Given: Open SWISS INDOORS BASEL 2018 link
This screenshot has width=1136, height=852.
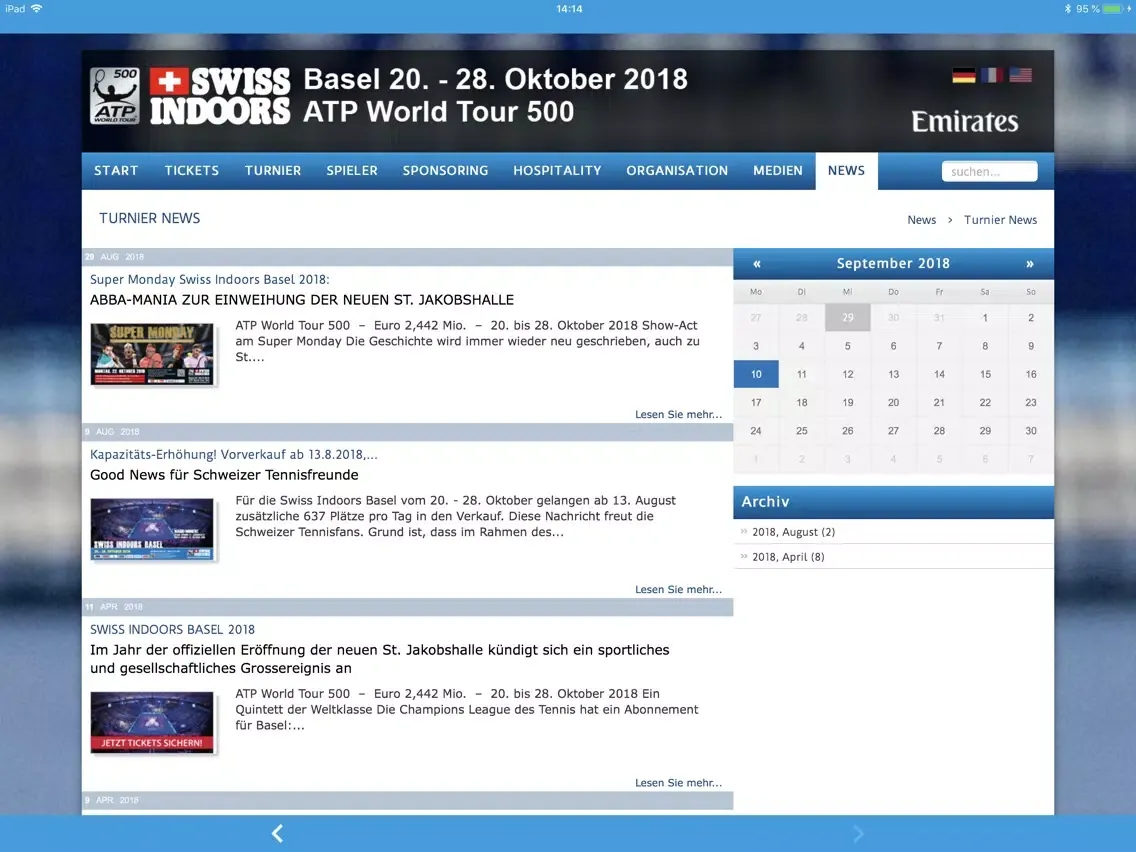Looking at the screenshot, I should (x=172, y=630).
